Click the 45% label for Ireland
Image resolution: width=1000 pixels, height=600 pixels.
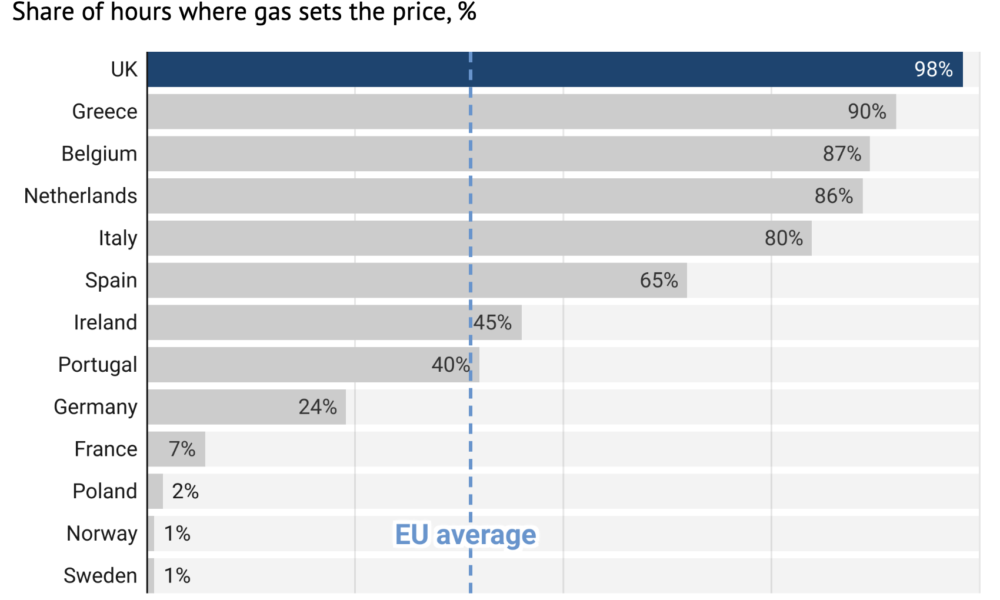[x=492, y=323]
